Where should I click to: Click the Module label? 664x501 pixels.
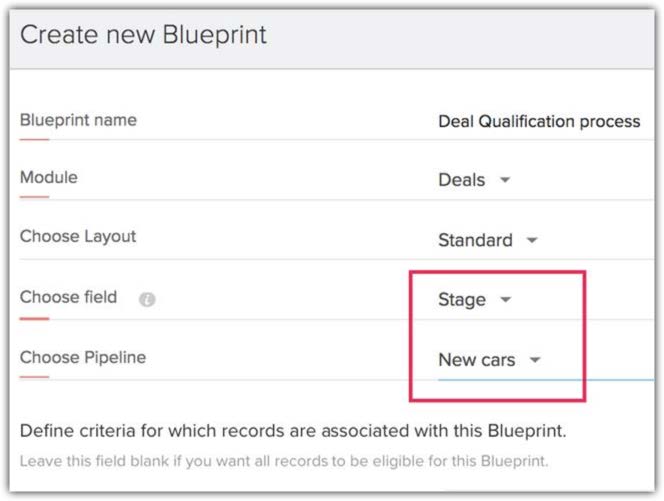(x=48, y=178)
